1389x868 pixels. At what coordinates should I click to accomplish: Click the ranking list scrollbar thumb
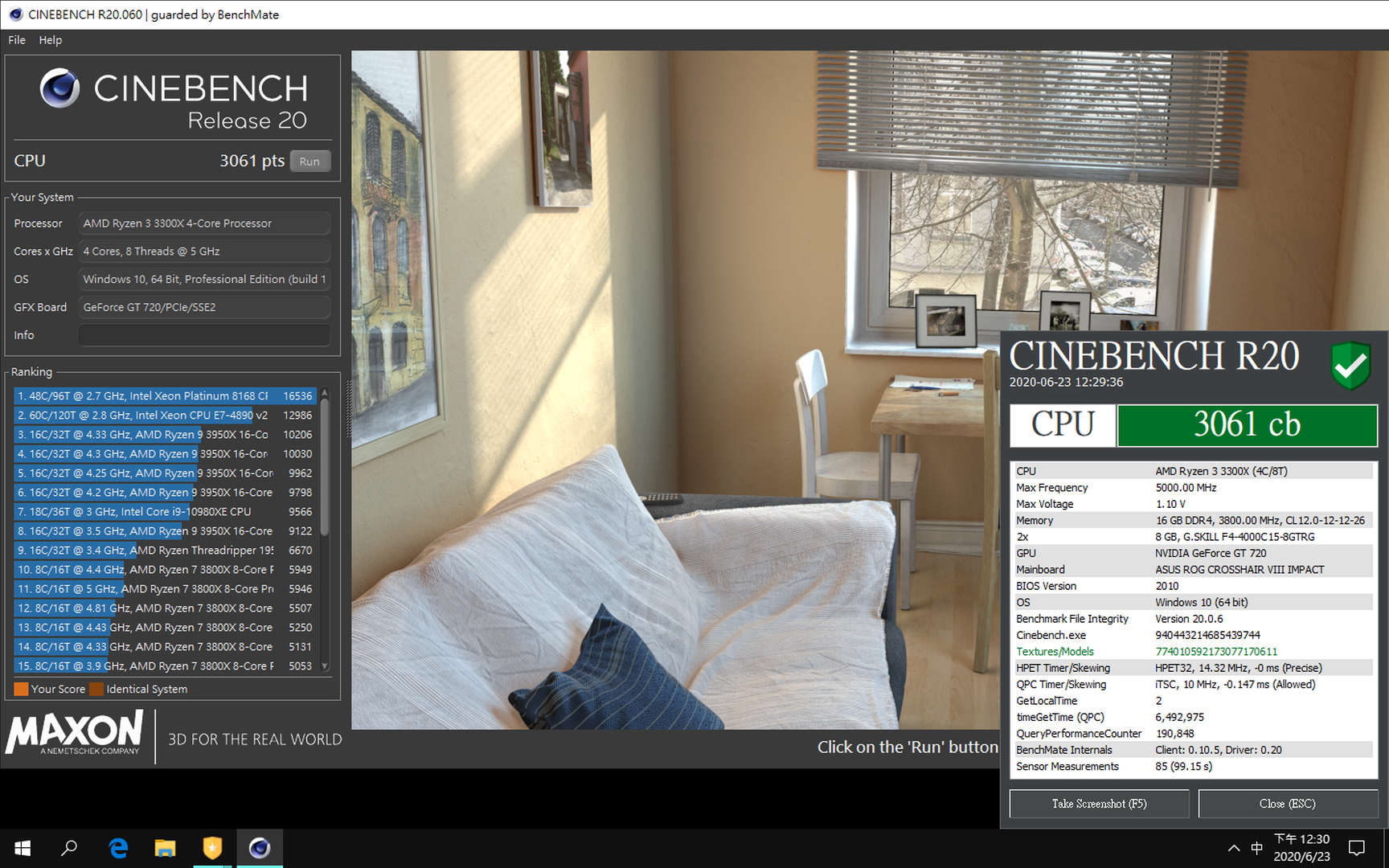[325, 467]
